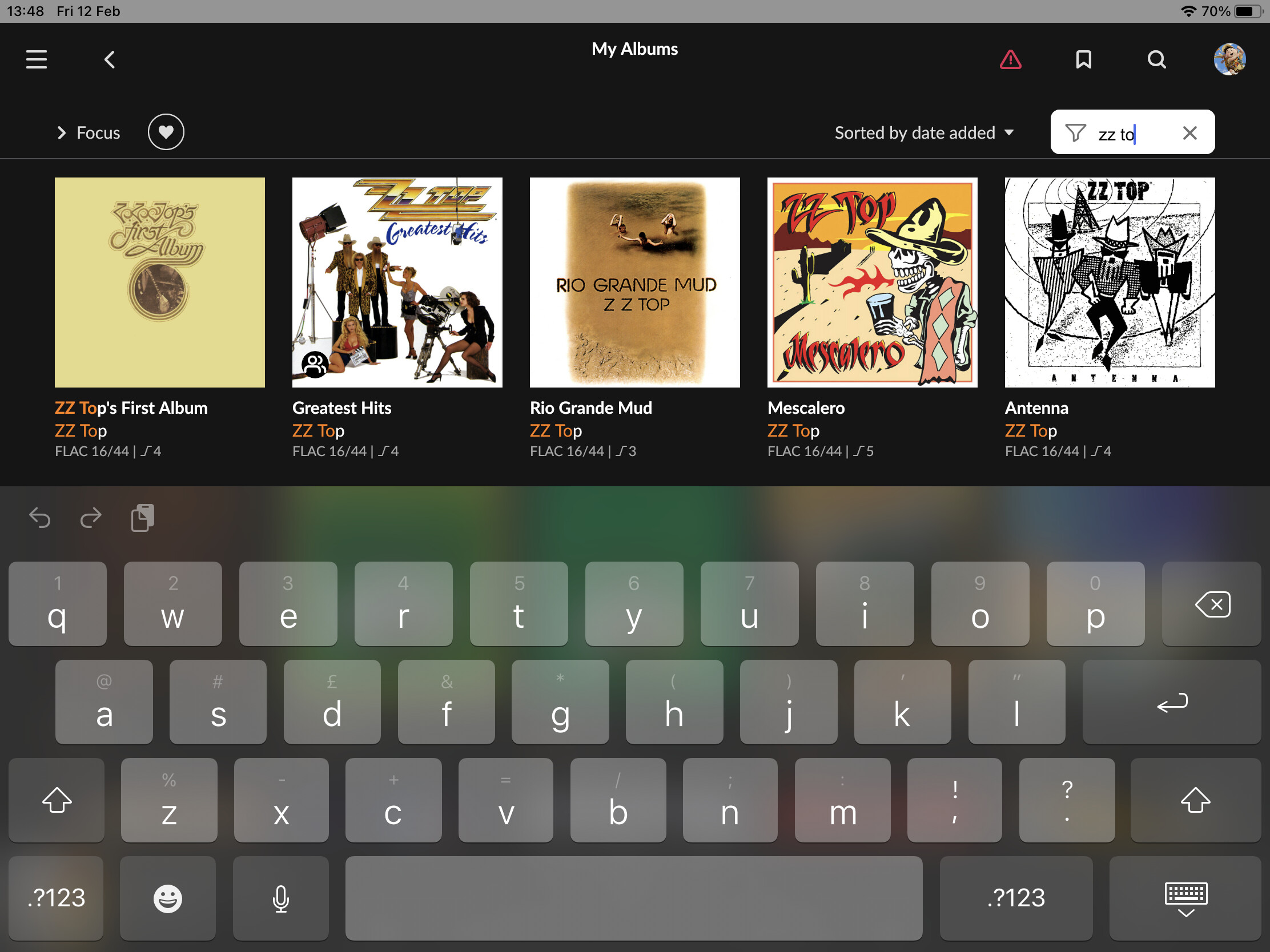Open the Rio Grande Mud album cover
Image resolution: width=1270 pixels, height=952 pixels.
[x=634, y=283]
